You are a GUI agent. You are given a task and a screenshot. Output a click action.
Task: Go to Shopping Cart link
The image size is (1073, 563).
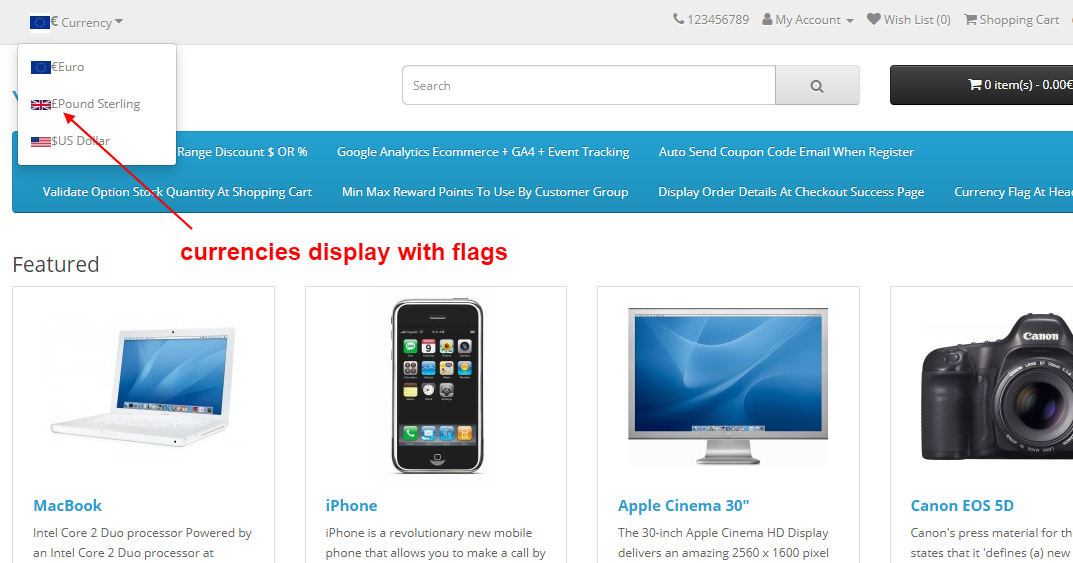[1011, 20]
